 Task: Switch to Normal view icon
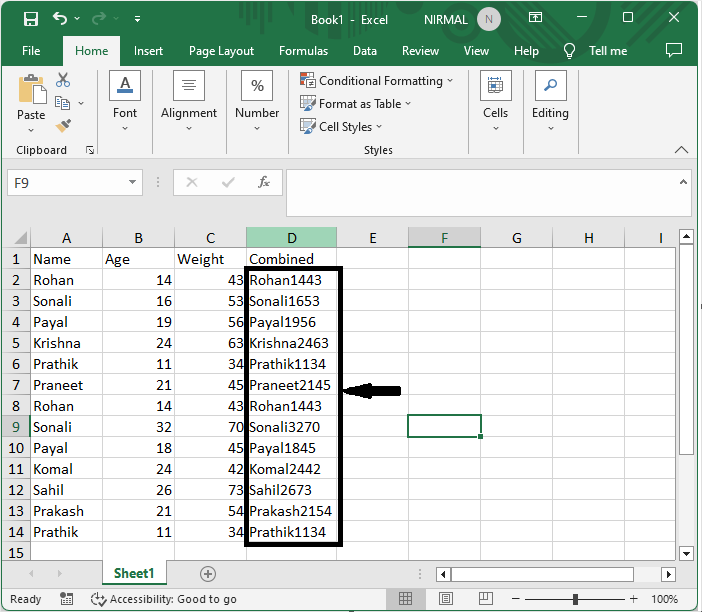tap(405, 599)
